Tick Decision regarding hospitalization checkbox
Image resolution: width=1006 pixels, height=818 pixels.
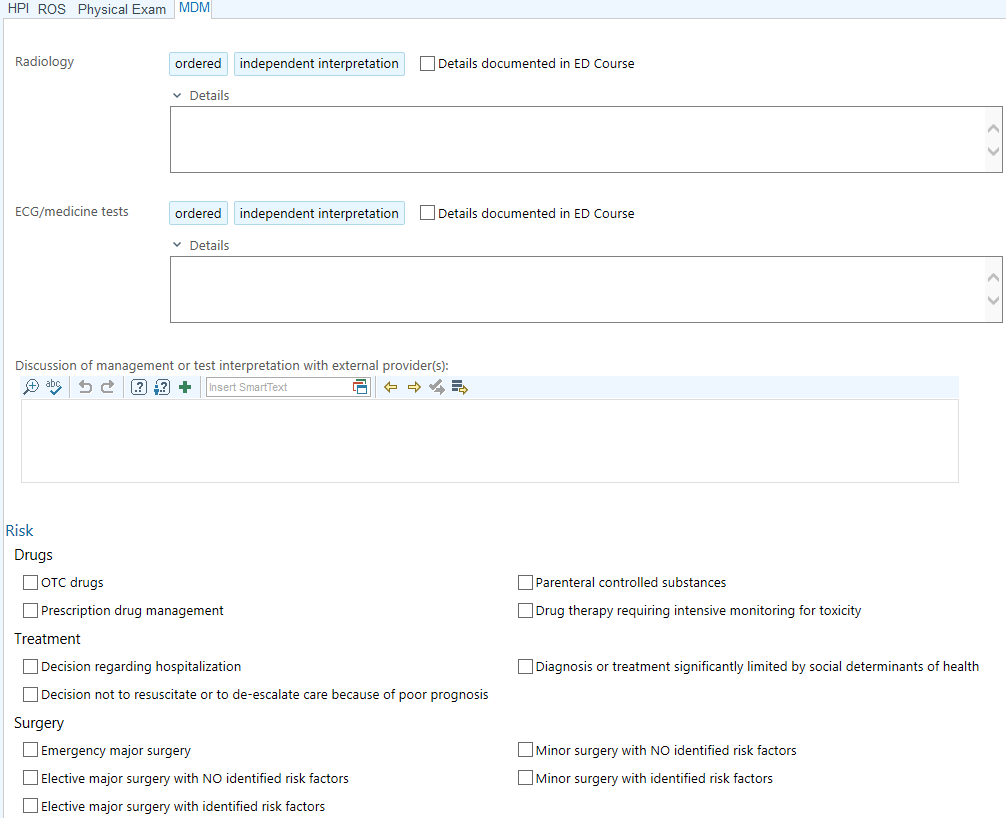point(30,667)
